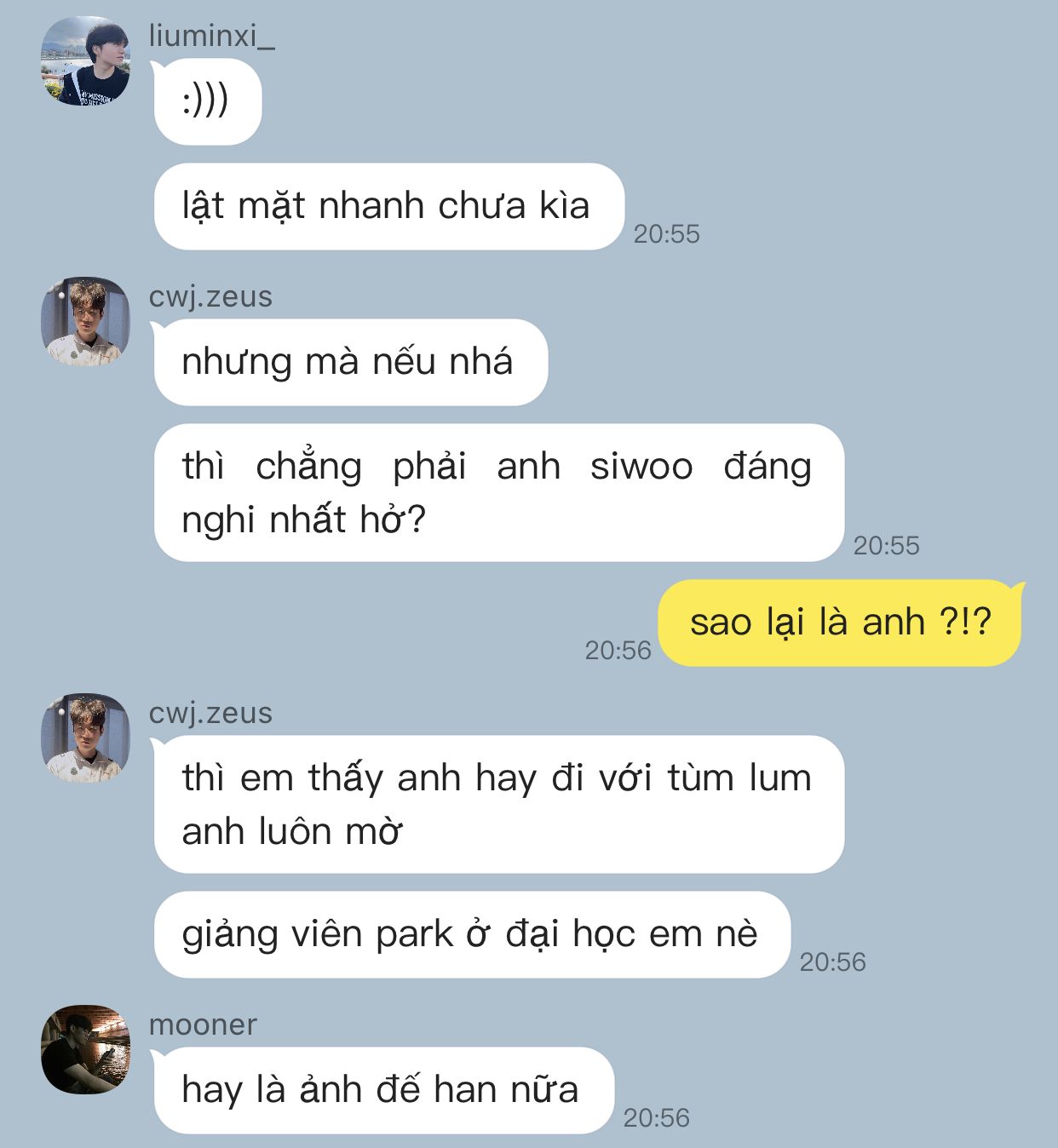Image resolution: width=1058 pixels, height=1148 pixels.
Task: Tap the second cwj.zeus avatar
Action: tap(86, 738)
